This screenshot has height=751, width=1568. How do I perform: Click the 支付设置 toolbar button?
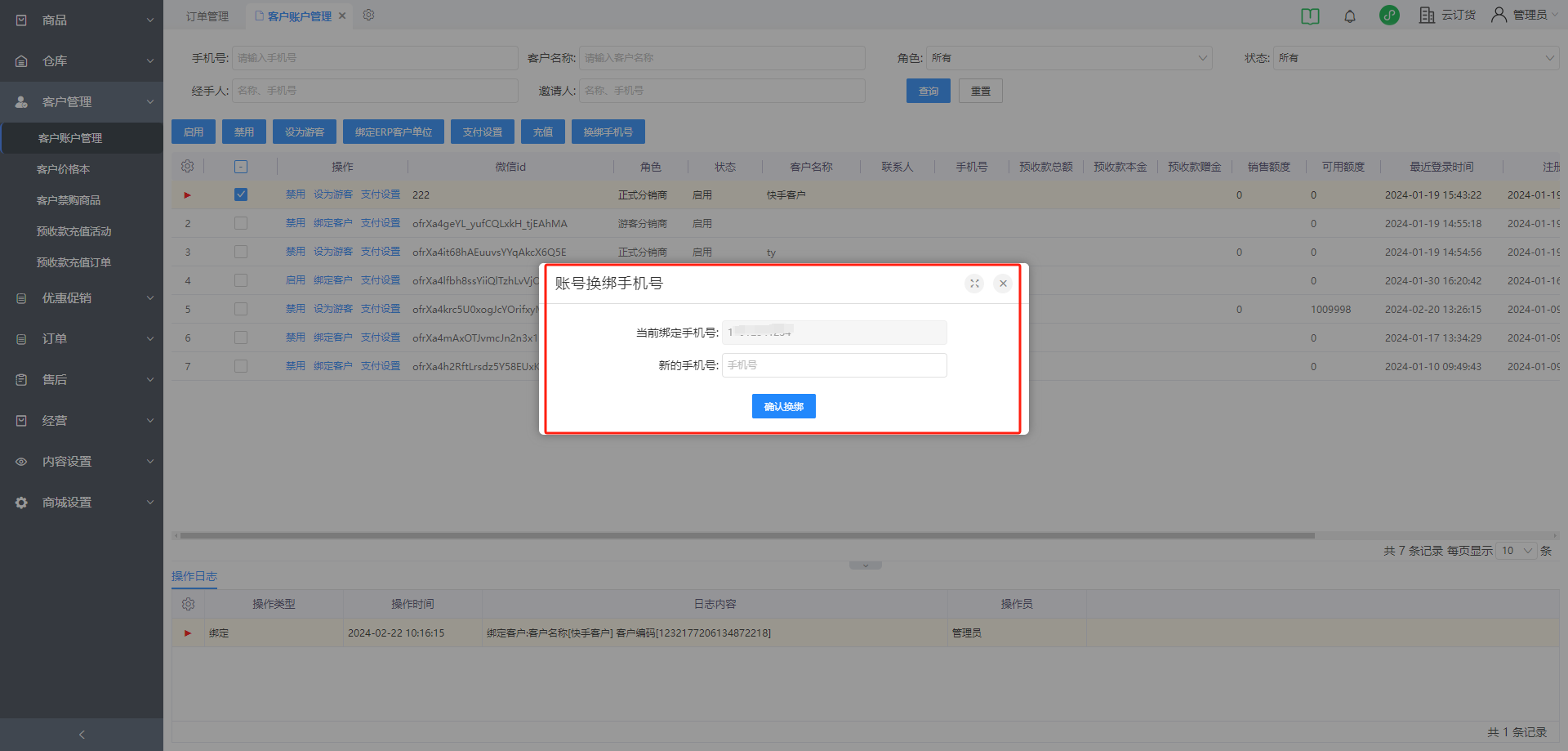(483, 132)
